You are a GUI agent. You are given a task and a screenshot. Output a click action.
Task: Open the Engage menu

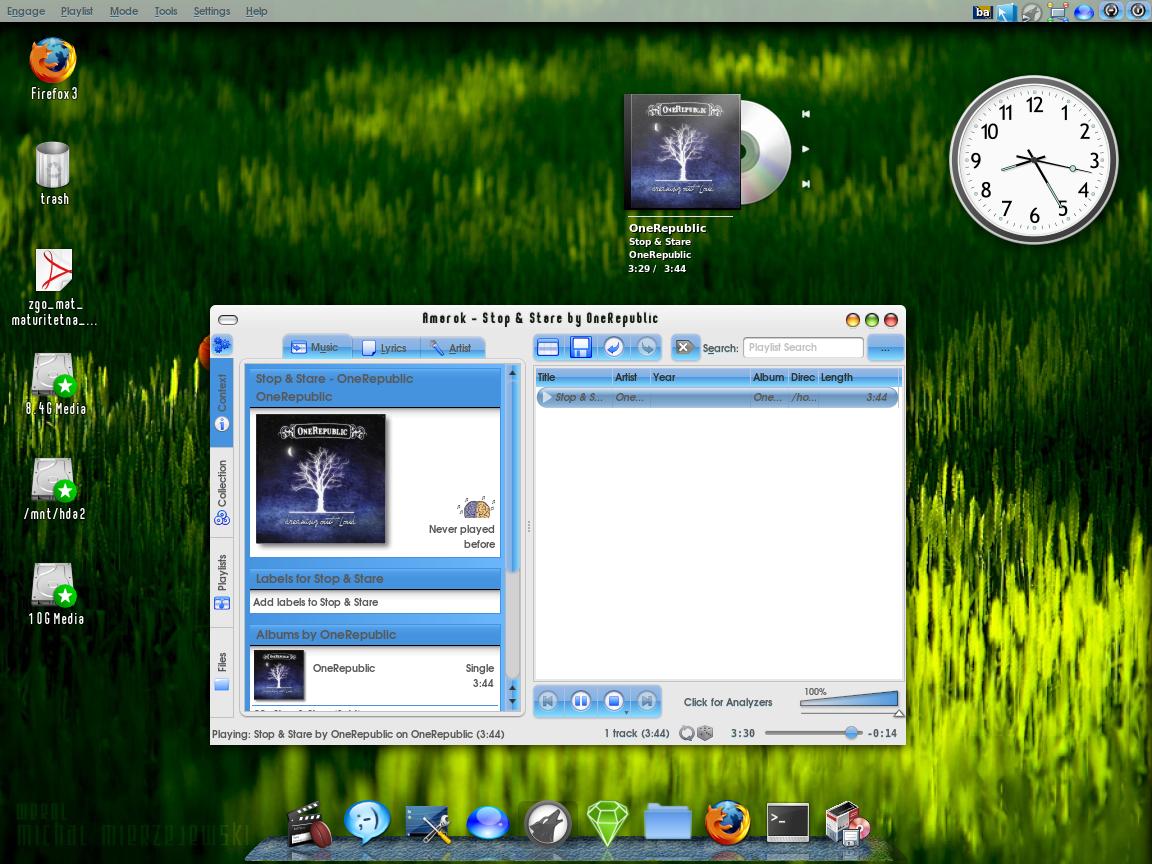[26, 11]
